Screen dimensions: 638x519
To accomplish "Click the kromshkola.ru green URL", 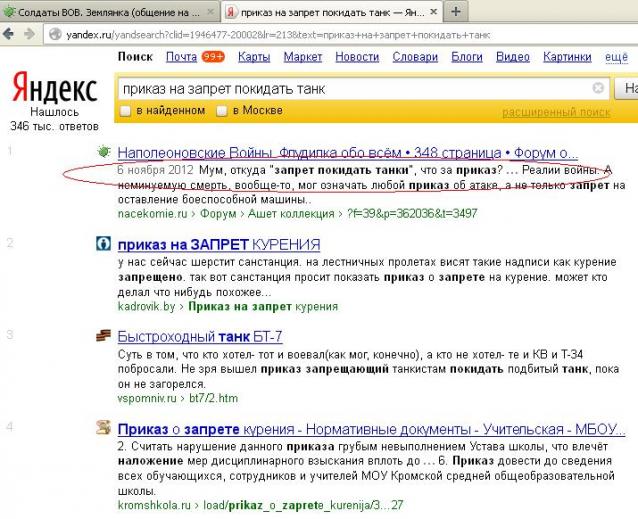I will [x=154, y=505].
